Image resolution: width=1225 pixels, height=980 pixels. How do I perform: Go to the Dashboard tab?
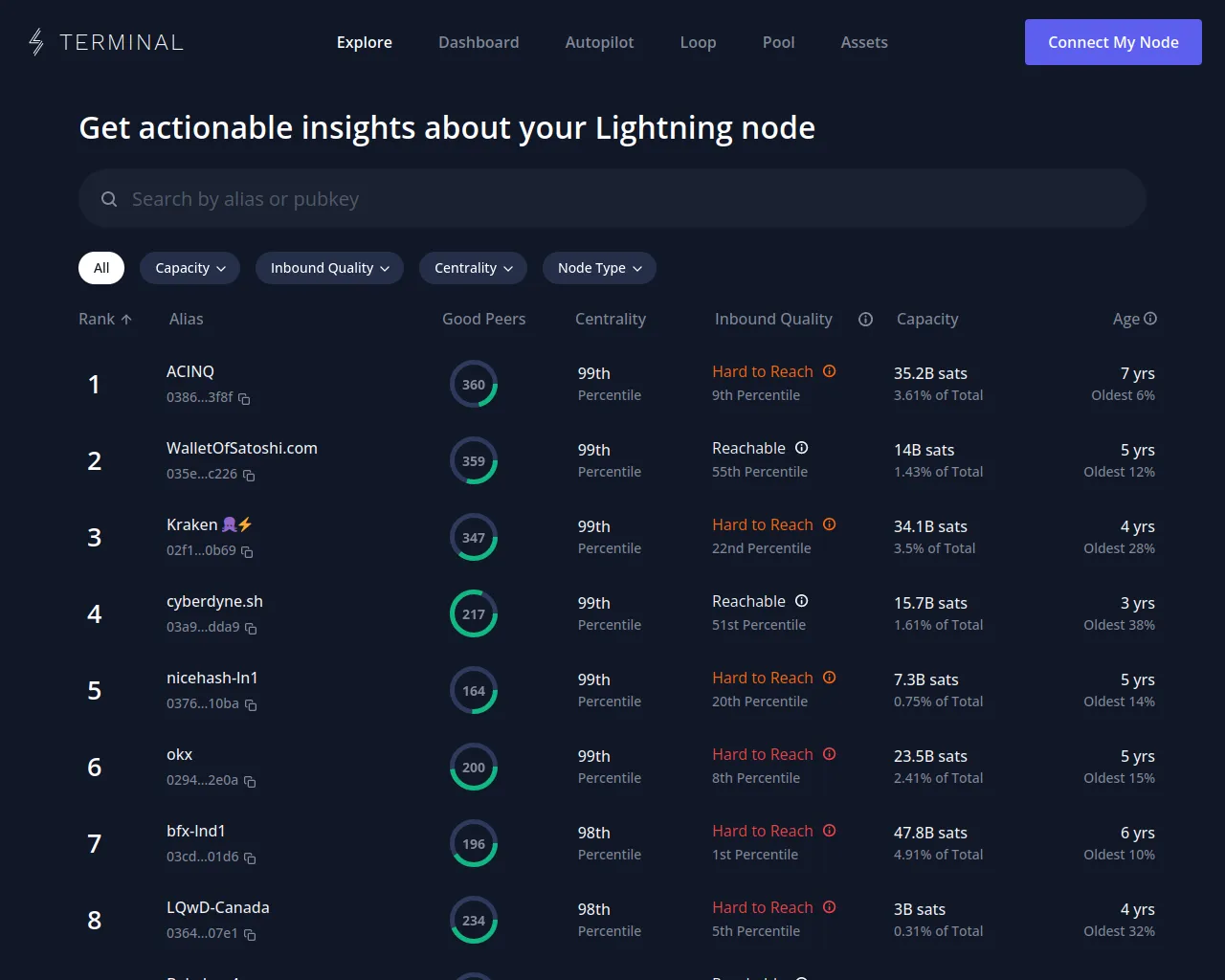click(479, 42)
